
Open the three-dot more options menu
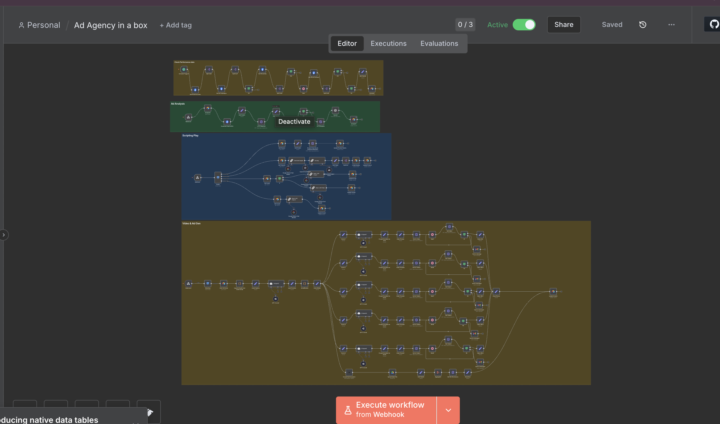(671, 24)
